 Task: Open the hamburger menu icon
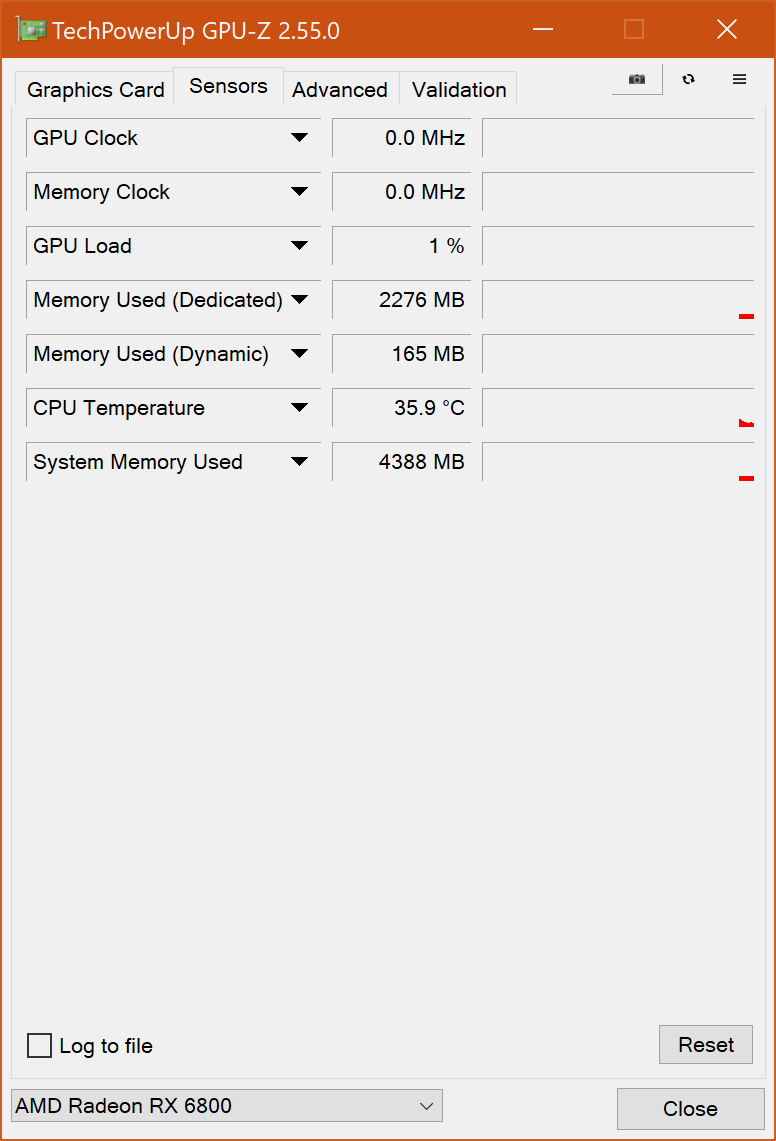(x=740, y=79)
